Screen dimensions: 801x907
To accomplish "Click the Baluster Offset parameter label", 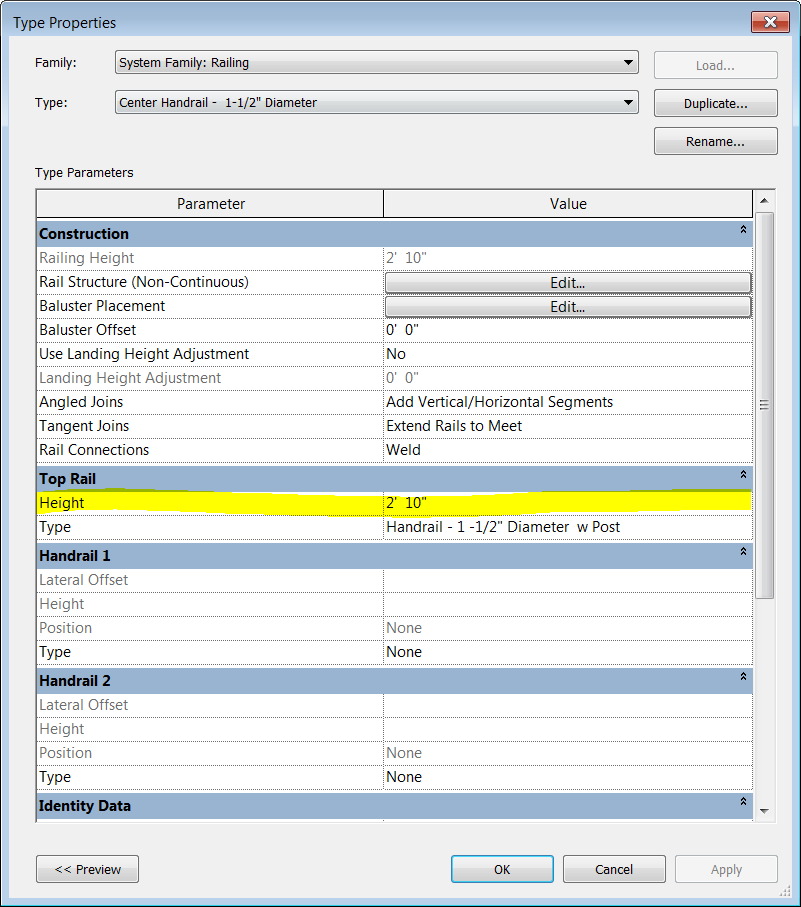I will (x=88, y=330).
